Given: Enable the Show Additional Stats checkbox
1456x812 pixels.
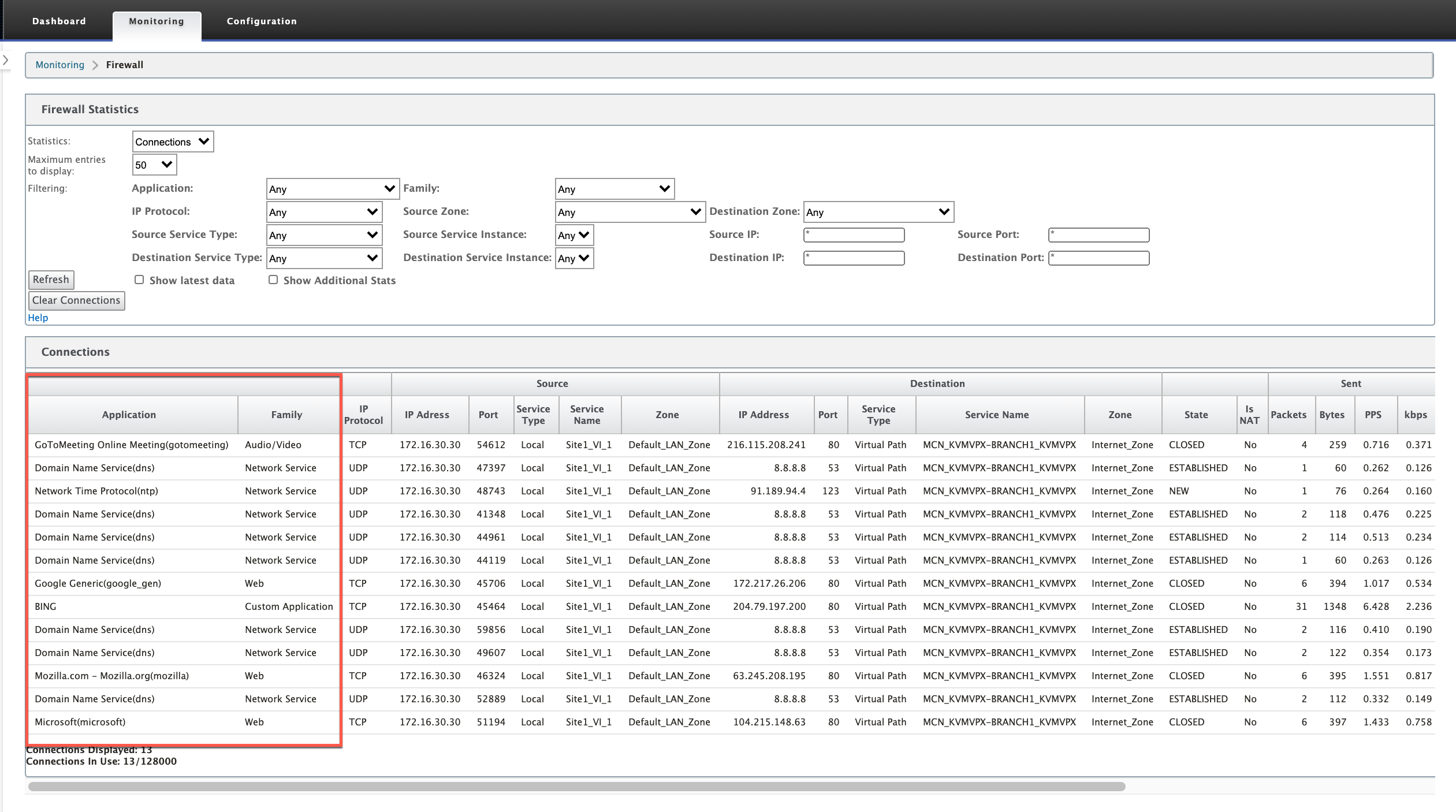Looking at the screenshot, I should tap(273, 280).
